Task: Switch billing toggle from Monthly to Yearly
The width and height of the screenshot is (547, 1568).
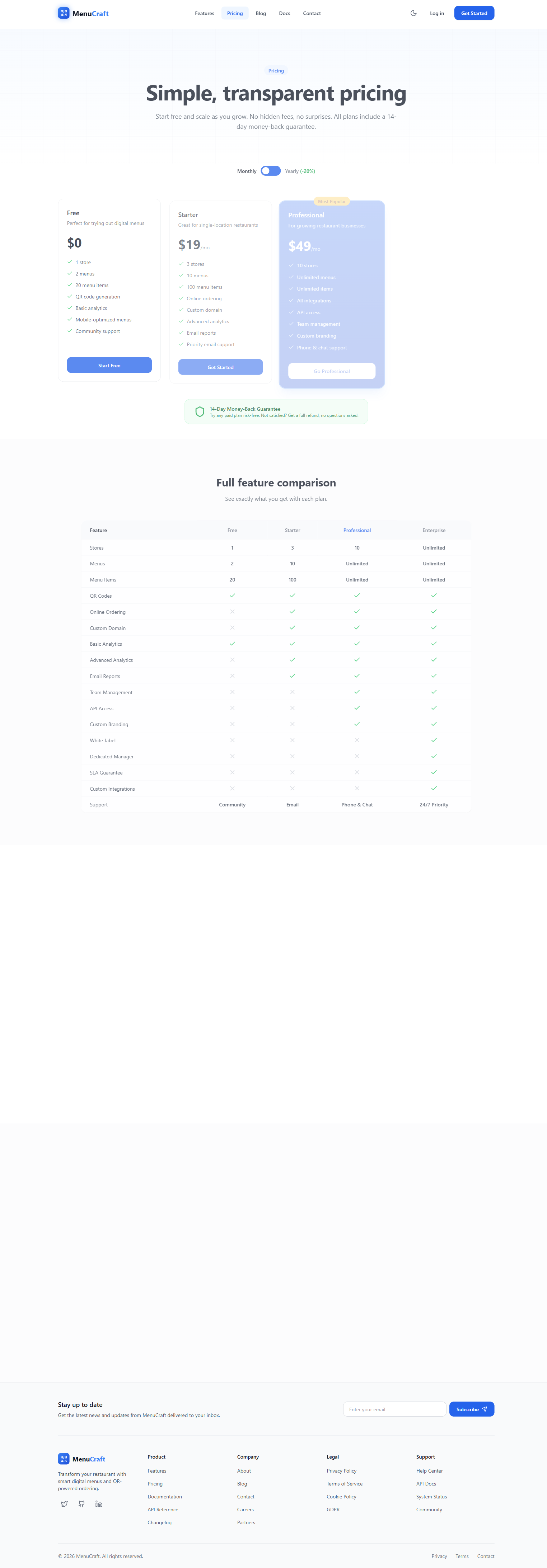Action: (x=271, y=171)
